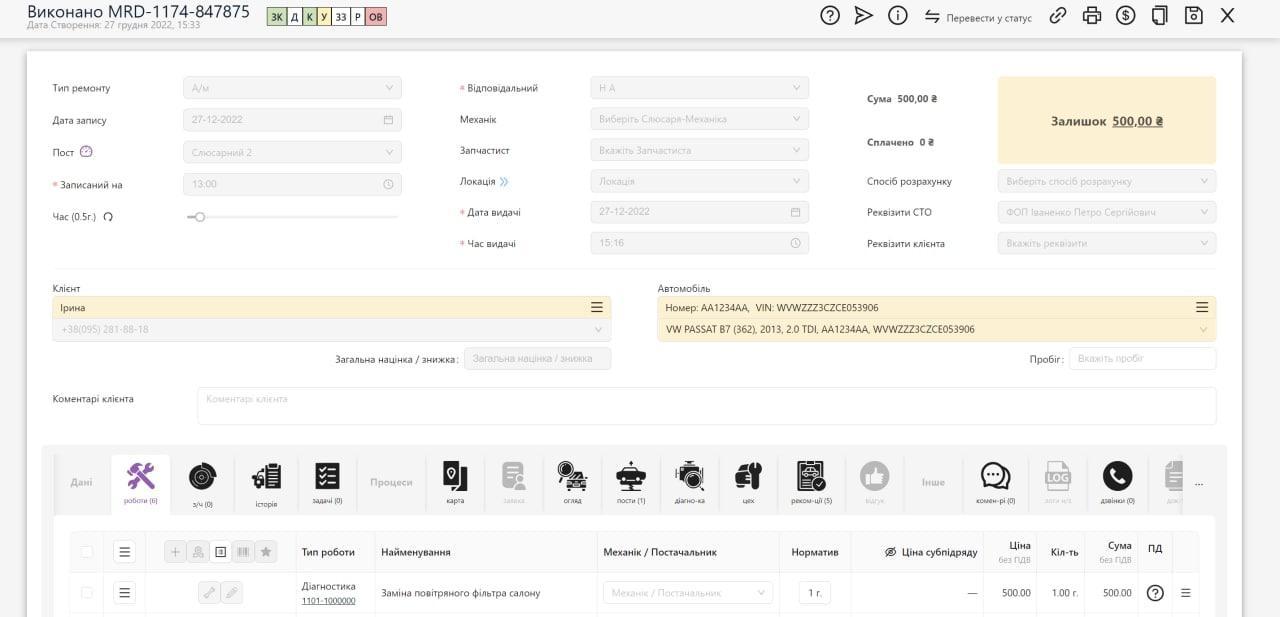Click the dollar payment icon

(x=1126, y=16)
